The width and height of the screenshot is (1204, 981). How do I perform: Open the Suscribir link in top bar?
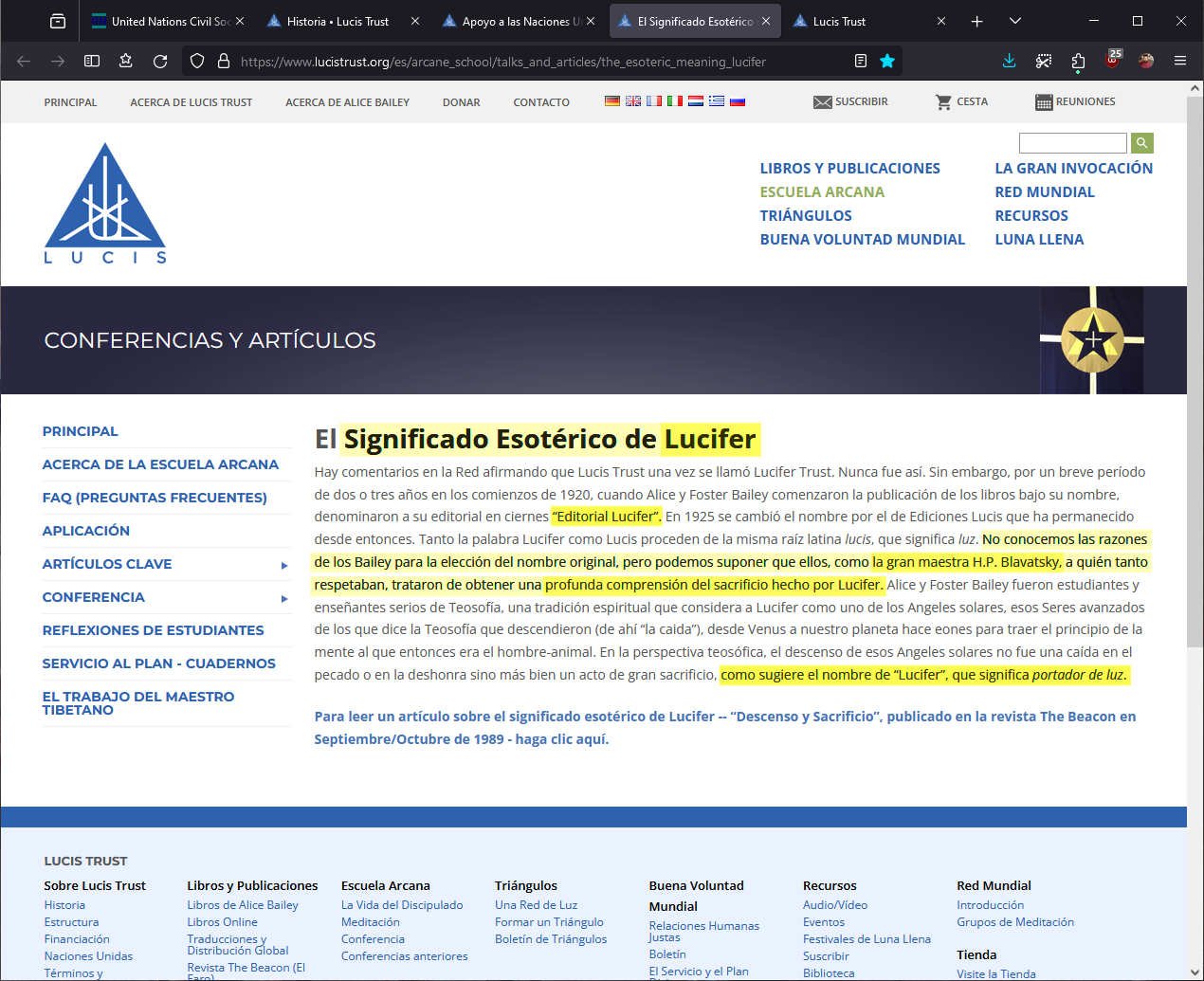[x=850, y=101]
